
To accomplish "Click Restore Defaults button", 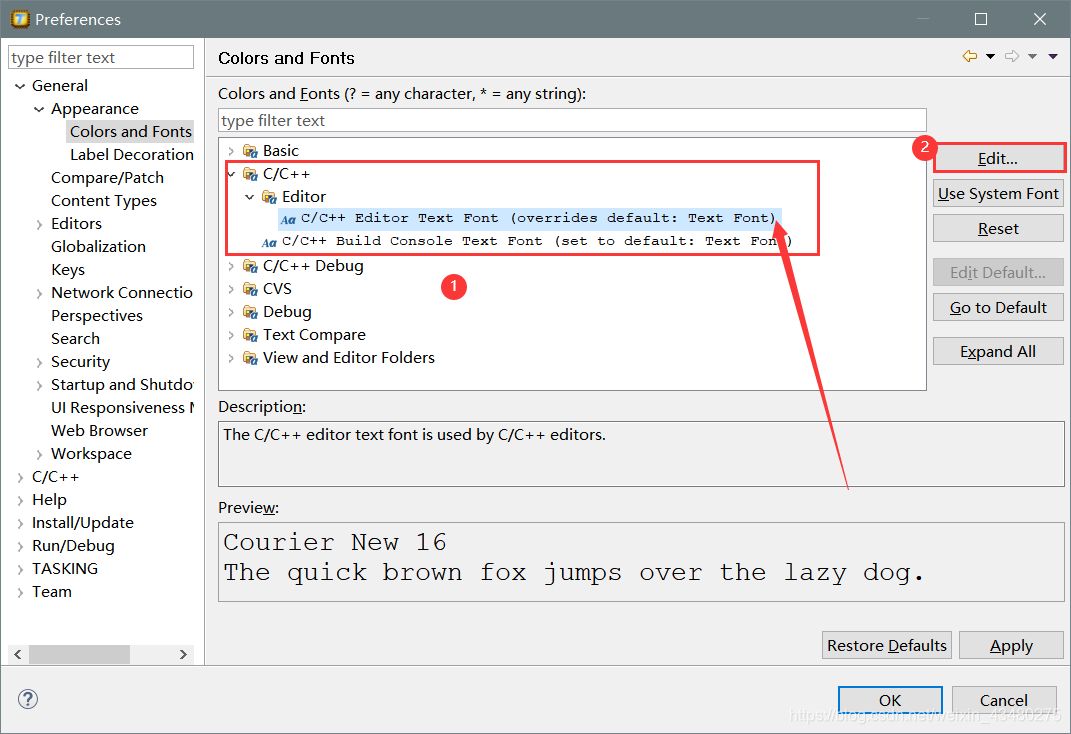I will 887,645.
